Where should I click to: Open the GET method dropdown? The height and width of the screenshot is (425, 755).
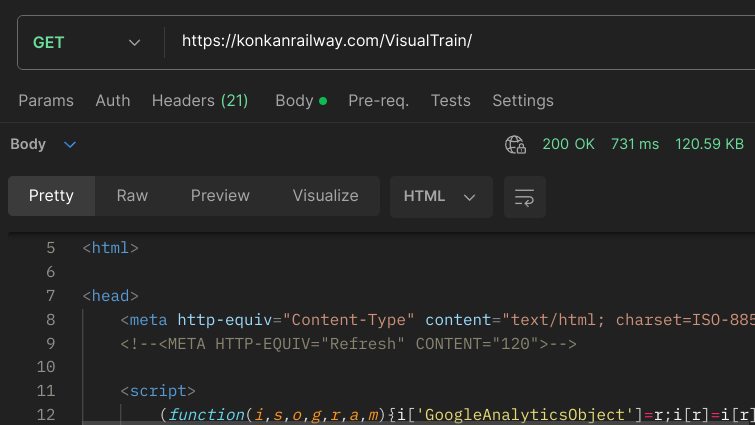click(x=87, y=42)
